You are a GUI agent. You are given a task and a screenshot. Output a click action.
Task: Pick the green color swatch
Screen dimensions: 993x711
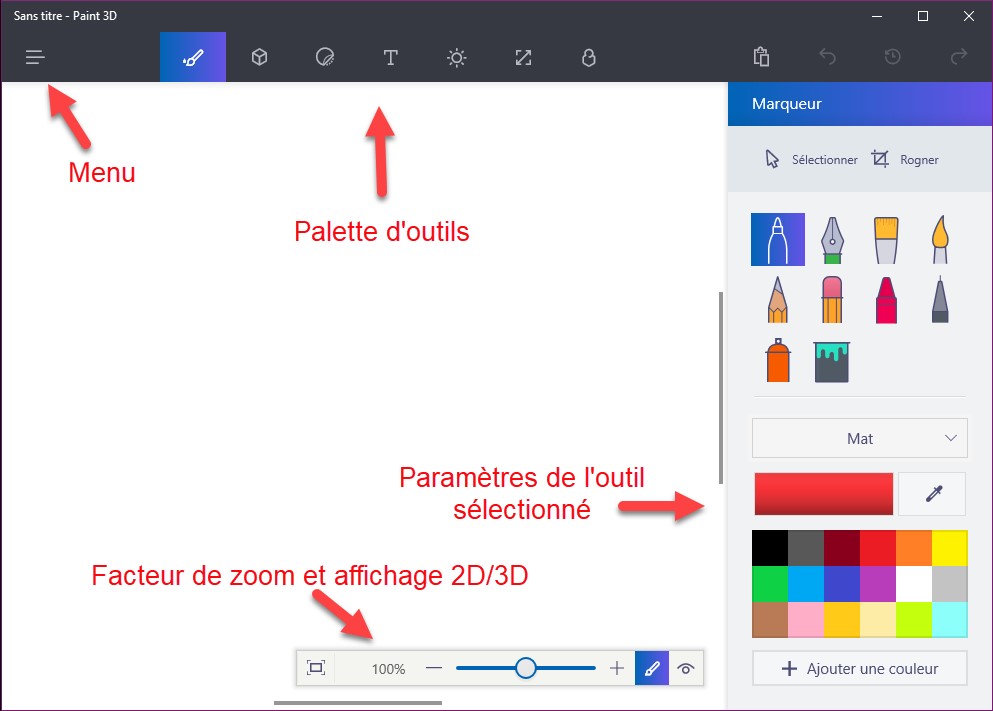(x=769, y=584)
